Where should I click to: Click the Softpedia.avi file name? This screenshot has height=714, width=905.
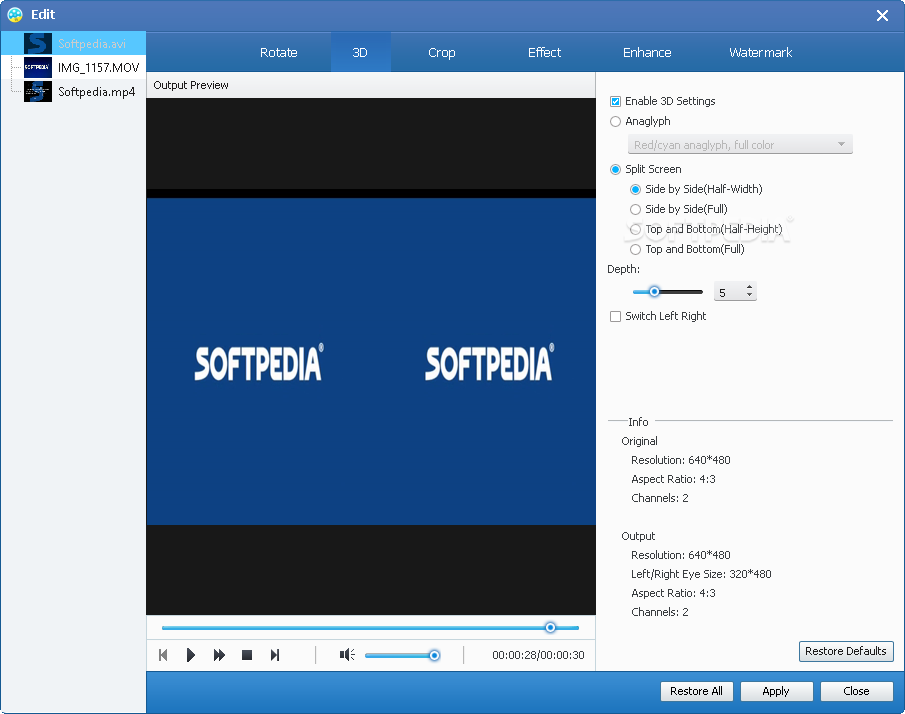92,44
